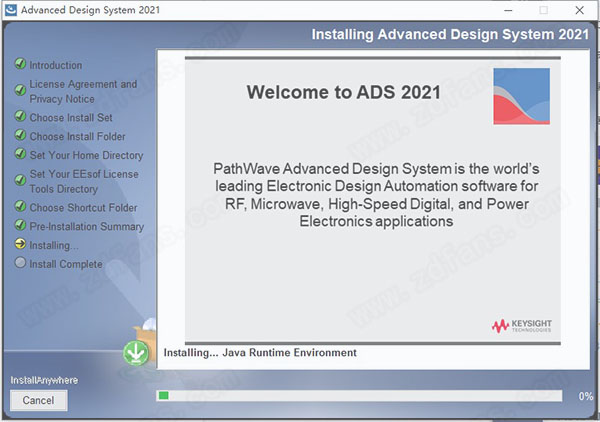The image size is (600, 422).
Task: Click the gray circle beside Install Complete
Action: (20, 262)
